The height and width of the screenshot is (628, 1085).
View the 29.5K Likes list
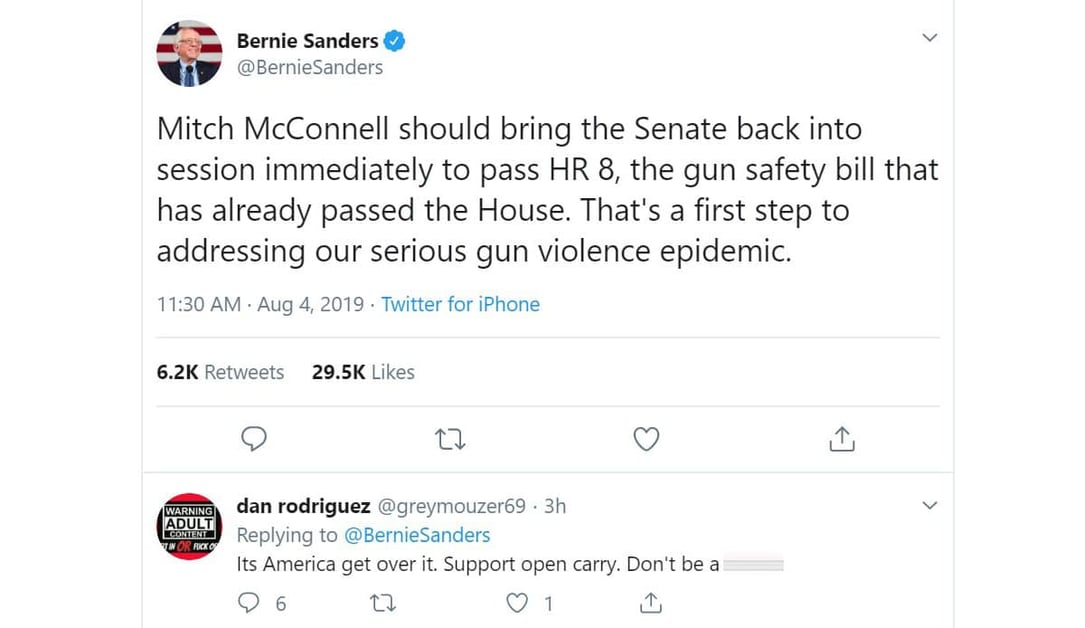click(x=363, y=372)
